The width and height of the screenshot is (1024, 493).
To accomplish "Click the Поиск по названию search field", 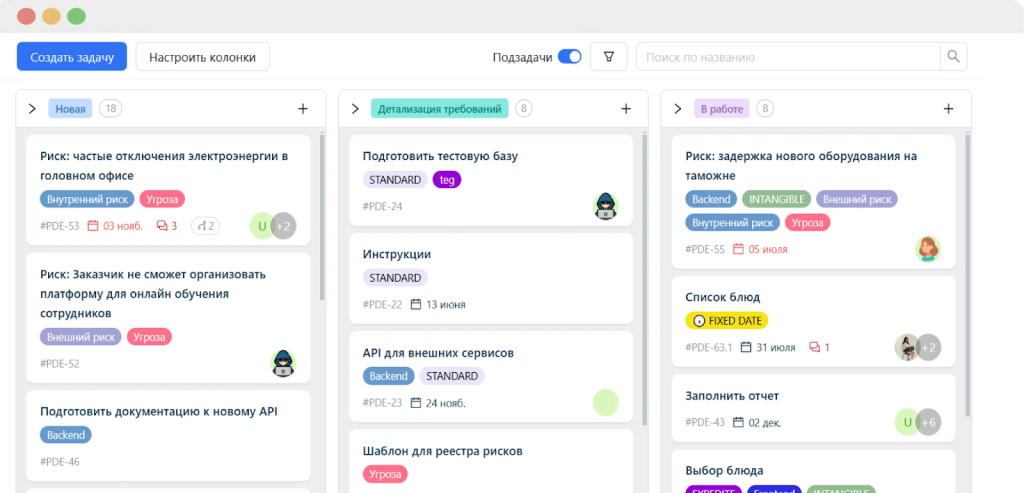I will pyautogui.click(x=788, y=57).
